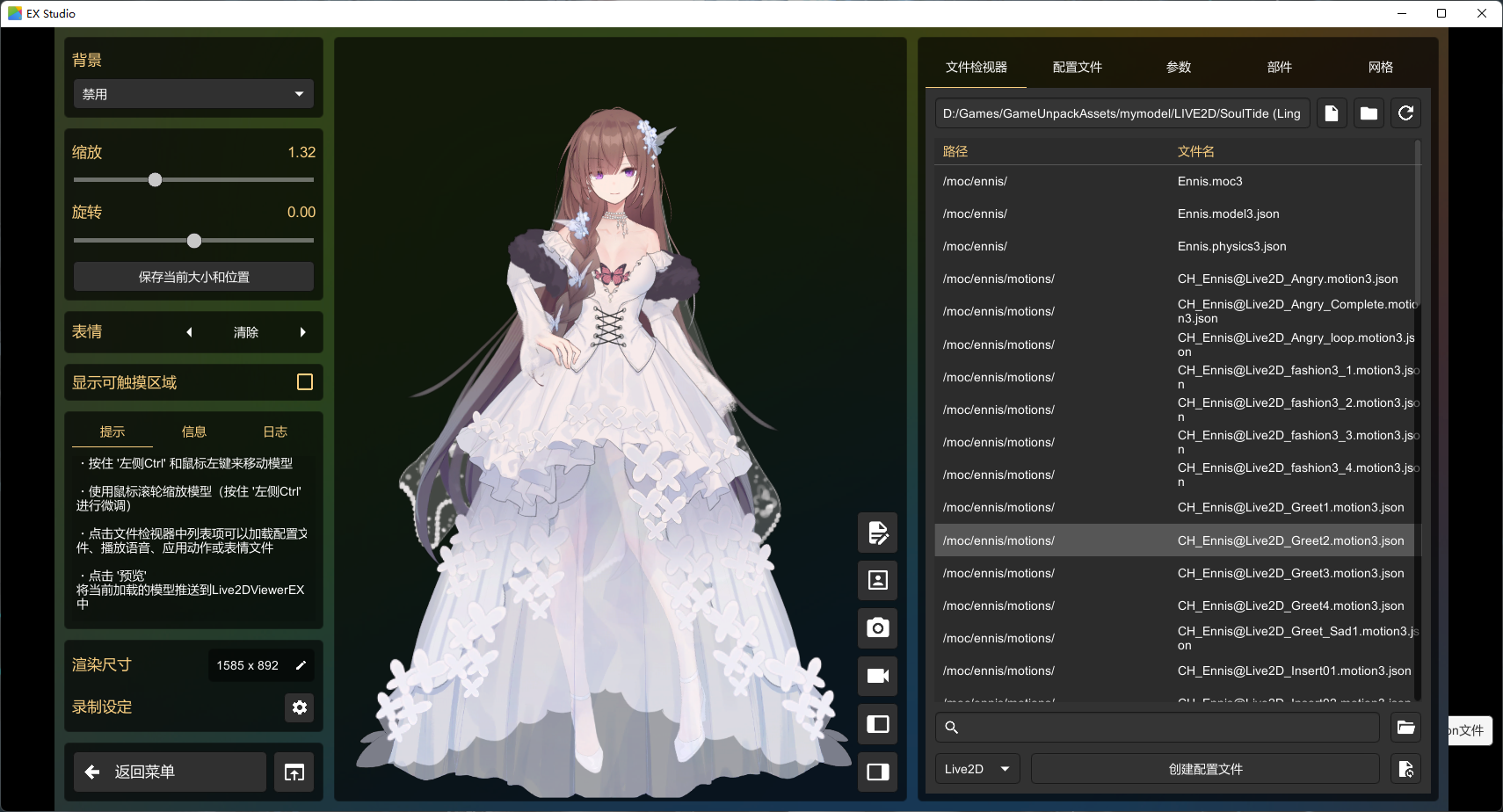Image resolution: width=1503 pixels, height=812 pixels.
Task: Select CH_Ennis@Live2D_Greet4.motion3.json row
Action: (x=1175, y=605)
